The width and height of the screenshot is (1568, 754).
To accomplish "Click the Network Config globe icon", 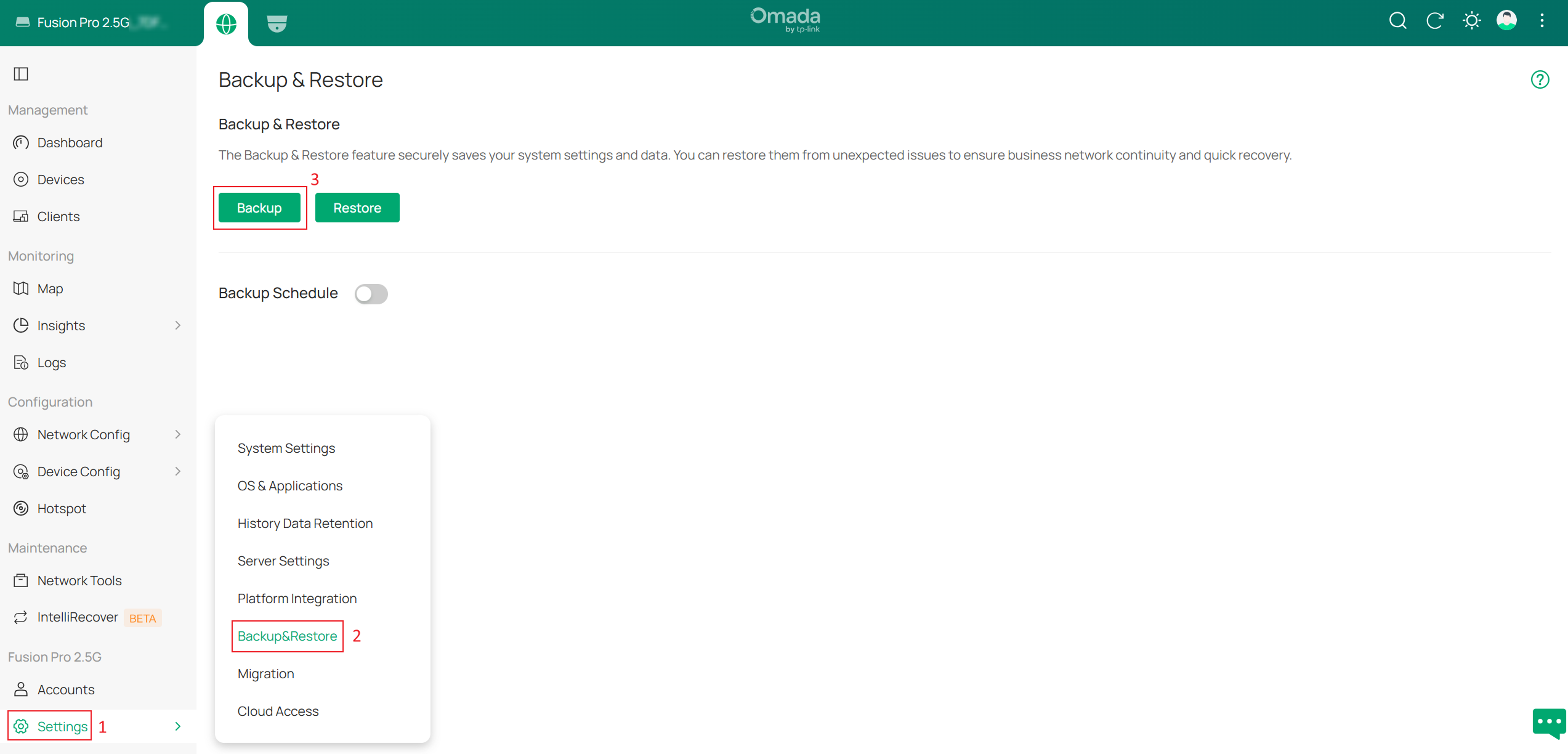I will [x=21, y=434].
